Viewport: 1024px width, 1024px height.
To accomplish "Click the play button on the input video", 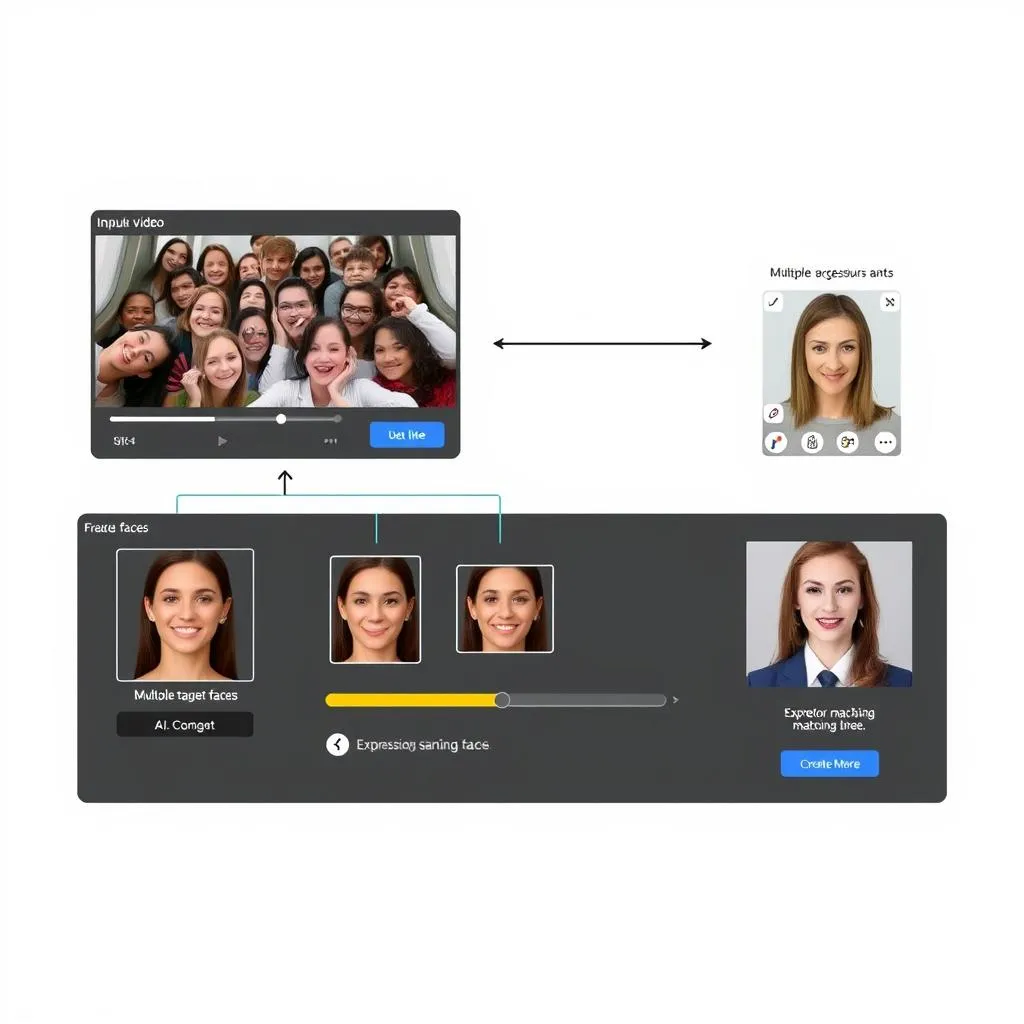I will pyautogui.click(x=222, y=440).
